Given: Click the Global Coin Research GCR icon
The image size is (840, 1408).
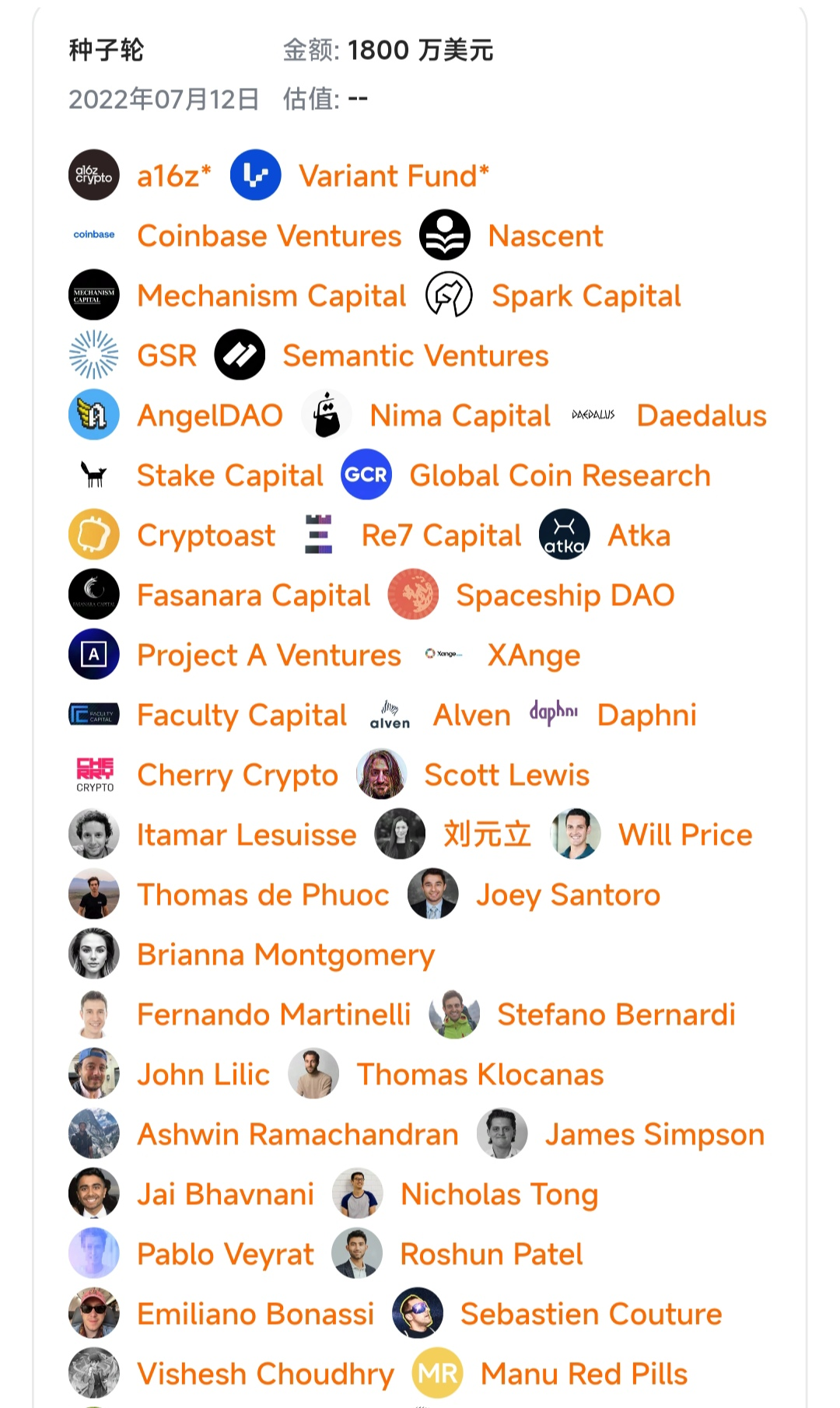Looking at the screenshot, I should (366, 475).
